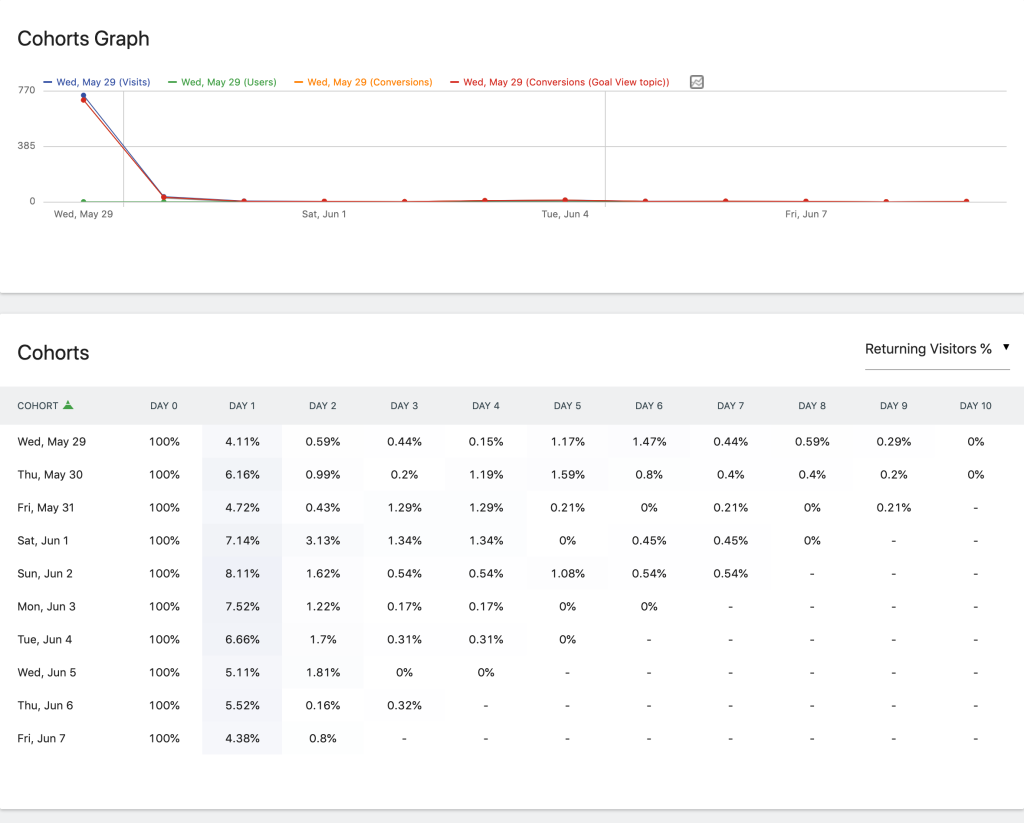Click the Sat, Jun 1 axis label
The height and width of the screenshot is (823, 1024).
pos(324,213)
